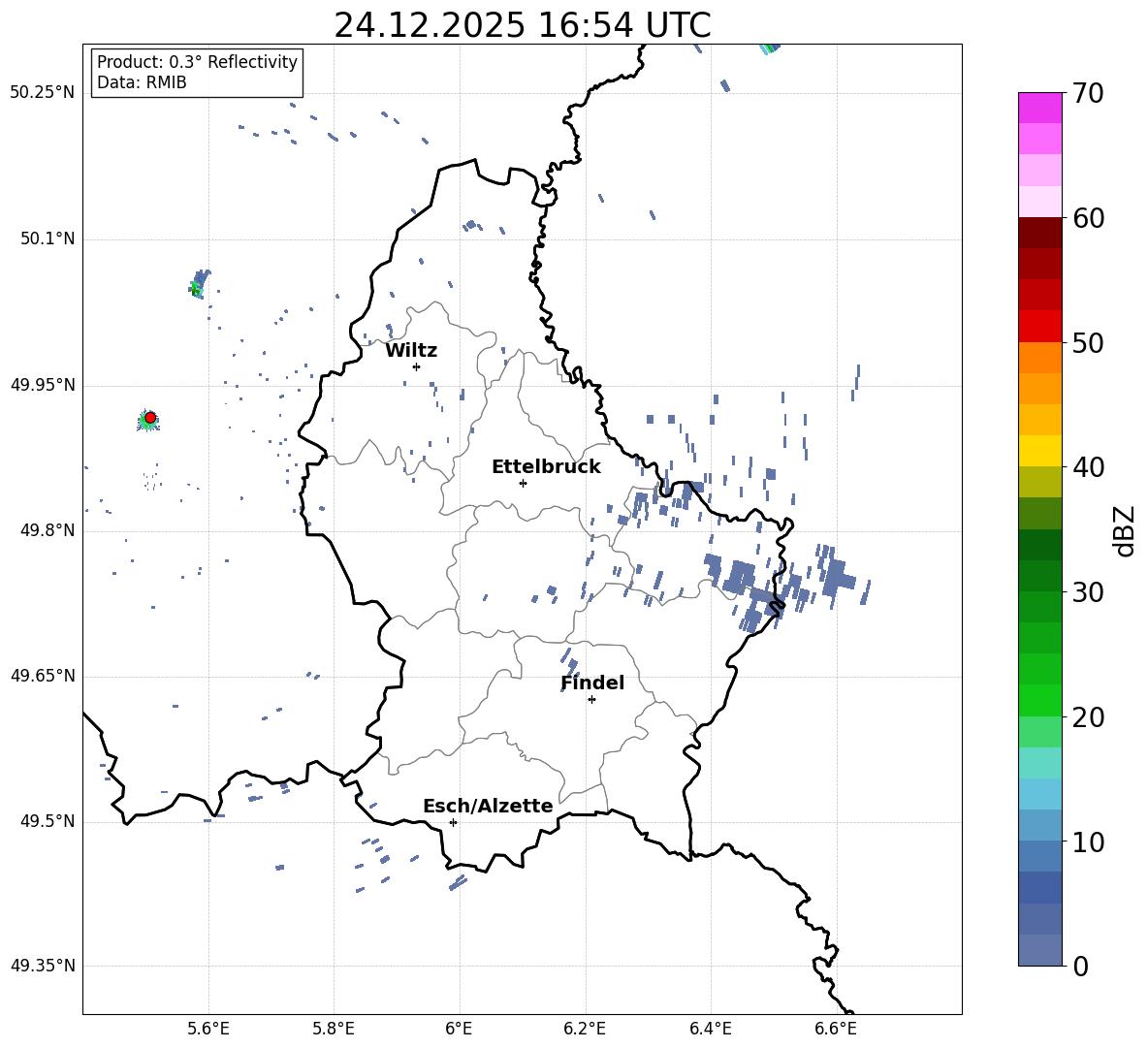Click the 0 value on the colorbar
Viewport: 1148px width, 1048px height.
(1080, 967)
